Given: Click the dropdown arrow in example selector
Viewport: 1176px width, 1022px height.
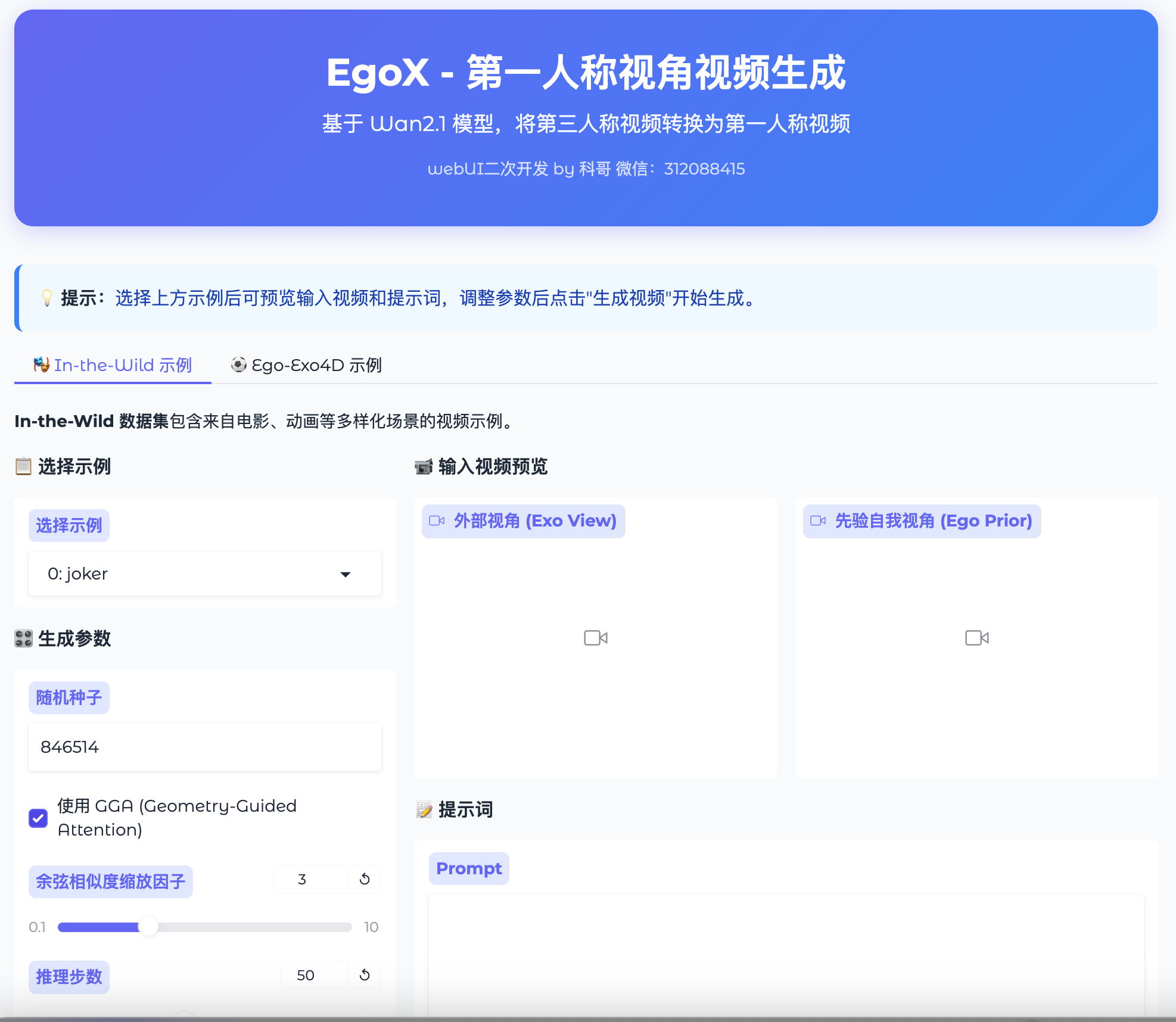Looking at the screenshot, I should click(x=345, y=574).
